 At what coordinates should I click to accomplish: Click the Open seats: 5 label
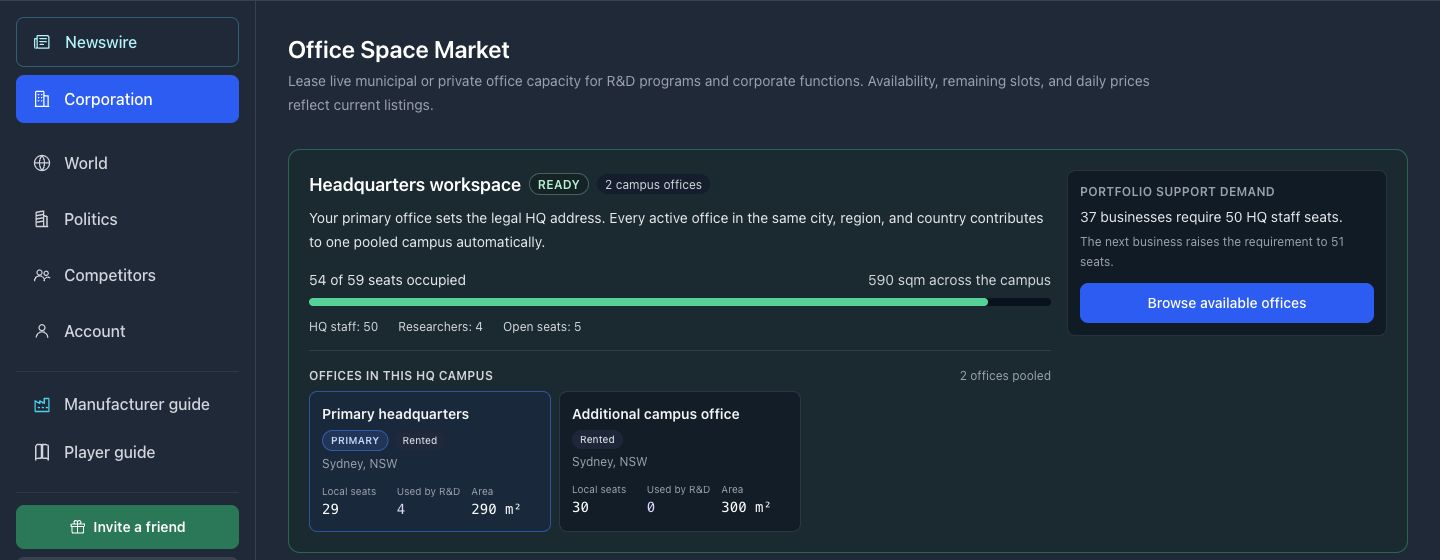click(x=542, y=327)
